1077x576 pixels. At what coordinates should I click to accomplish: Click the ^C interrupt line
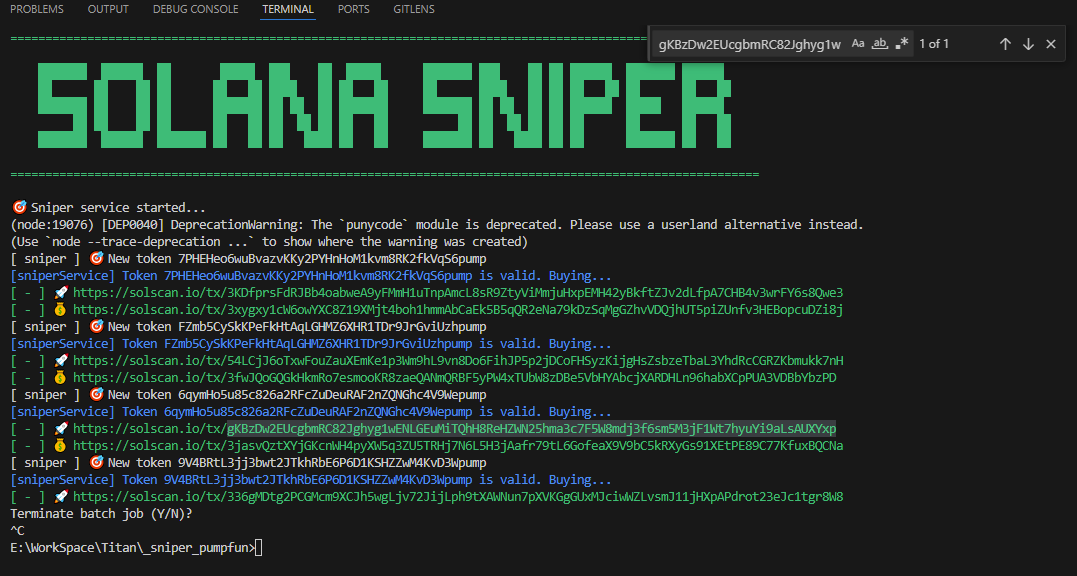17,531
